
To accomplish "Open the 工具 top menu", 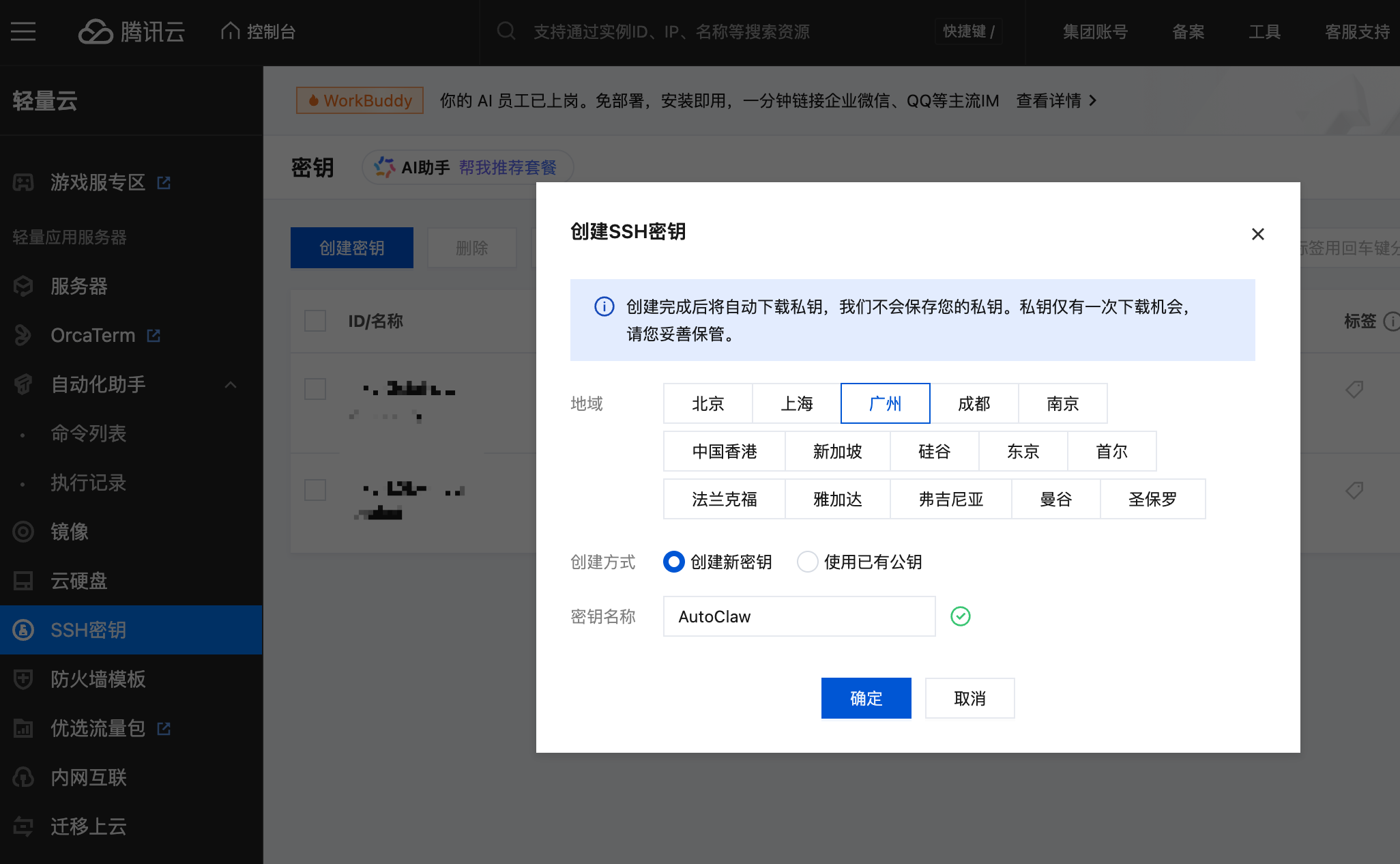I will point(1264,31).
